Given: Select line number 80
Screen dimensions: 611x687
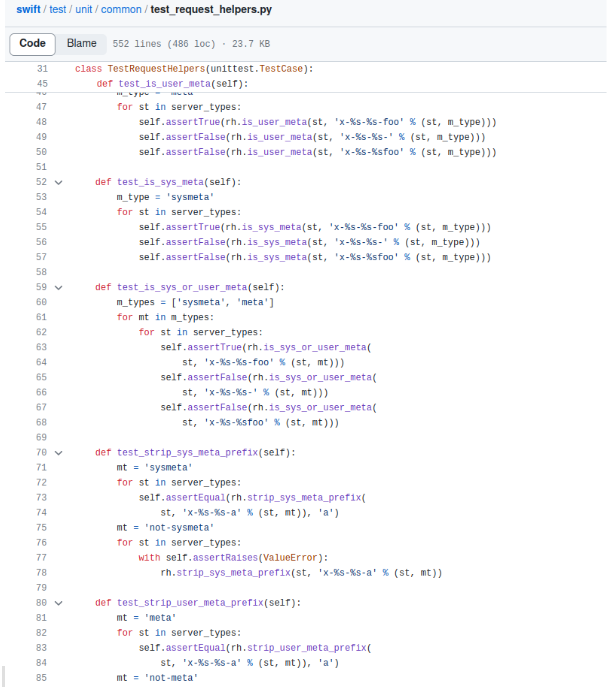Looking at the screenshot, I should pos(41,602).
